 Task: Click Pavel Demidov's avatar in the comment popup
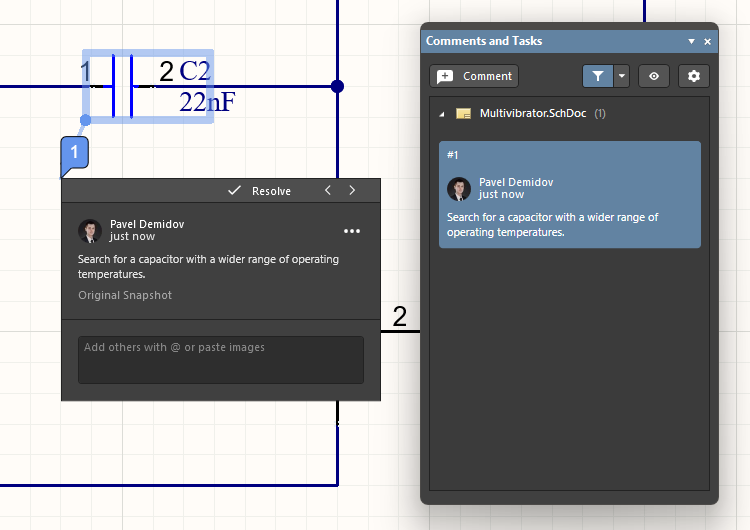pos(90,231)
